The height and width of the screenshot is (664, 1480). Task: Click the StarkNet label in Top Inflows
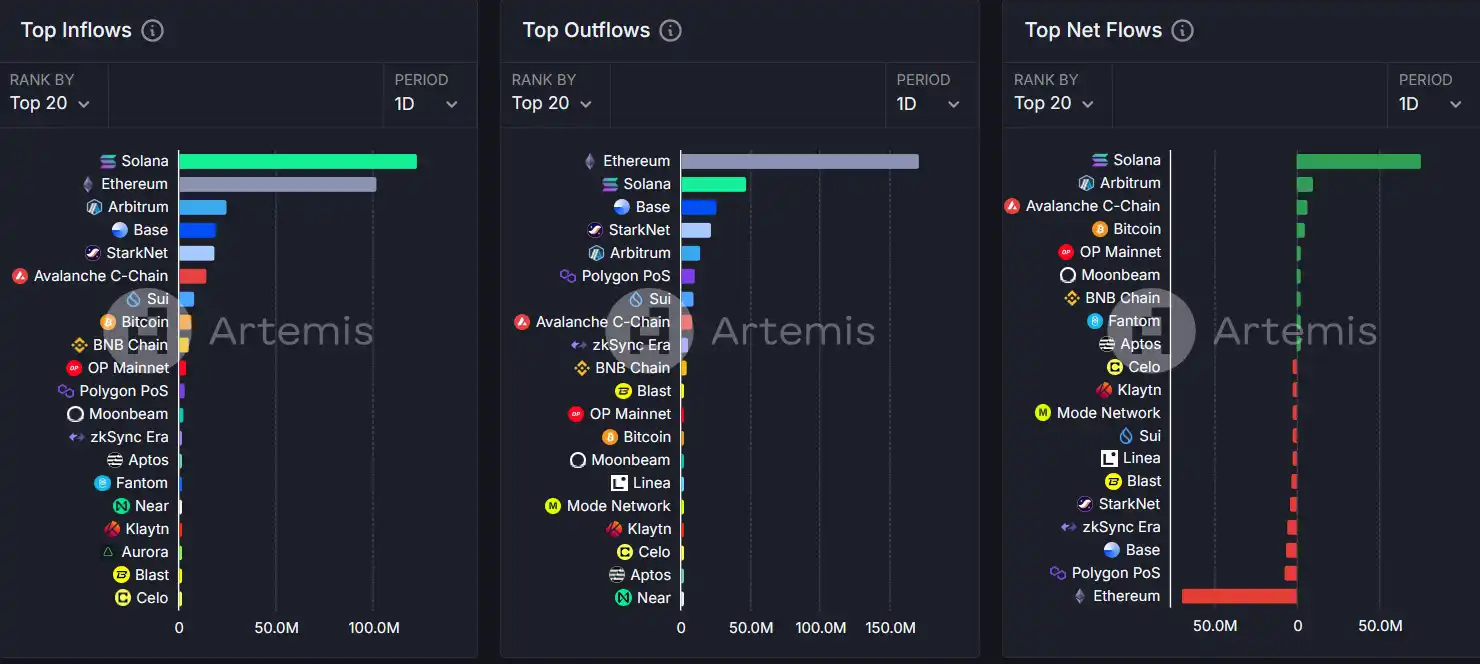coord(137,253)
